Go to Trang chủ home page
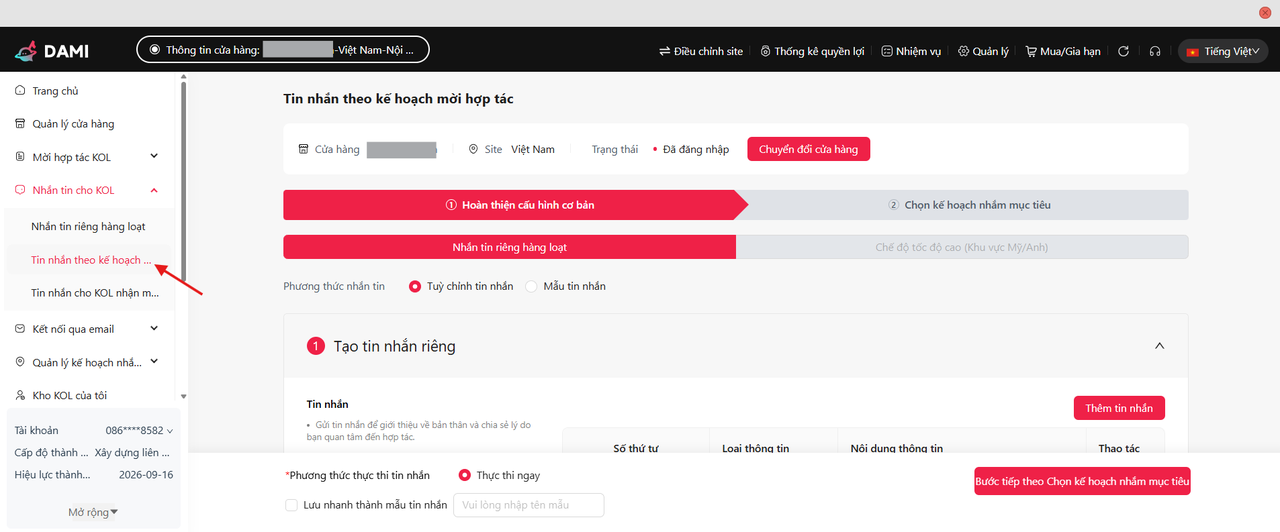1280x532 pixels. pyautogui.click(x=54, y=91)
